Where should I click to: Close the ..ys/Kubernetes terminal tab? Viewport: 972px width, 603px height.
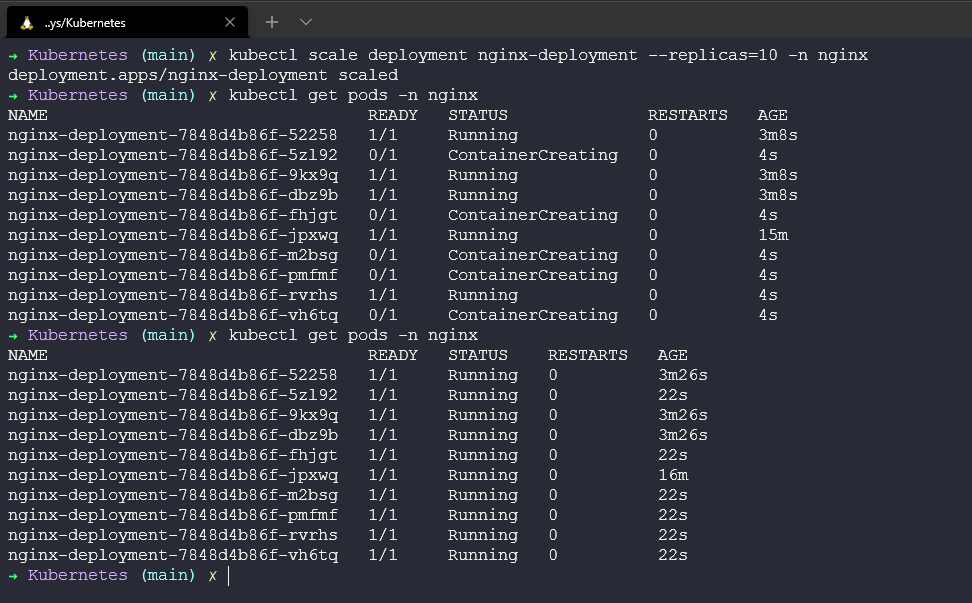point(230,22)
